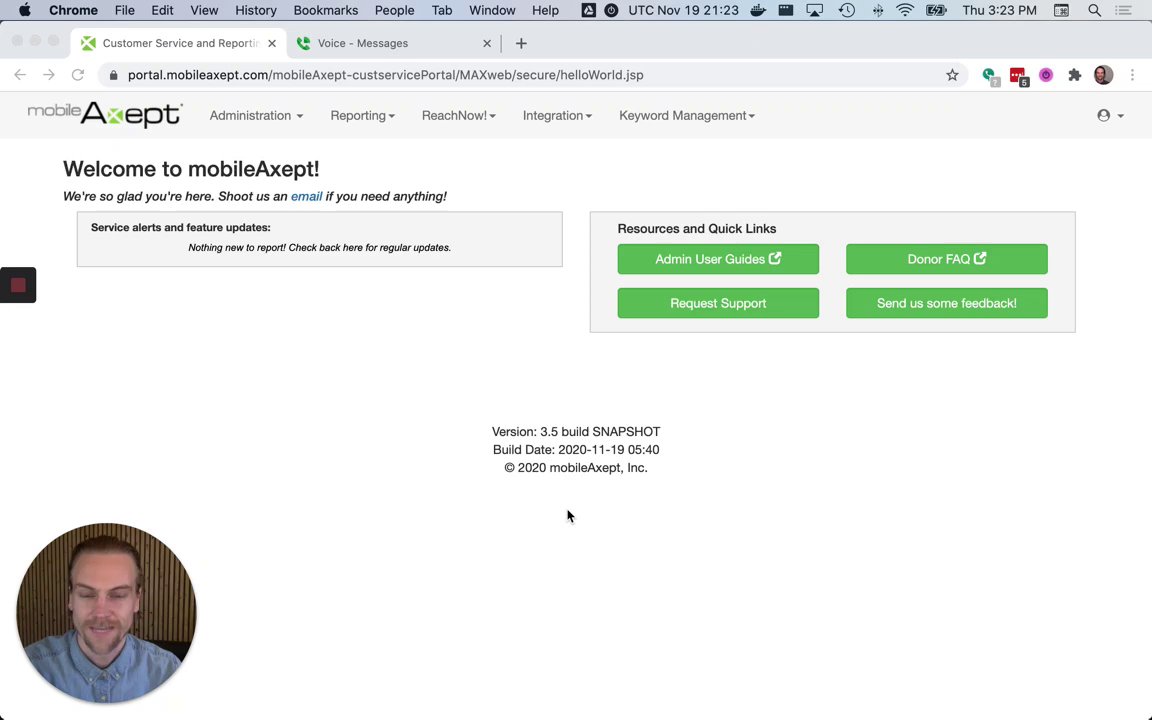Click the site padlock icon
This screenshot has width=1152, height=720.
[113, 75]
